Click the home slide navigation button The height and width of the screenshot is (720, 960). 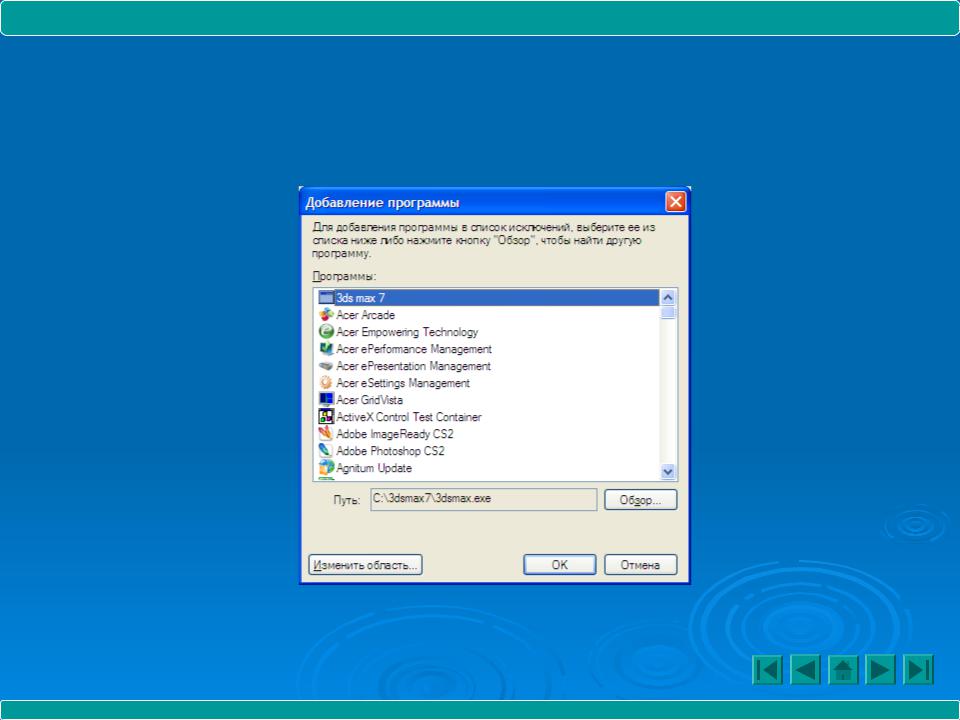pyautogui.click(x=843, y=669)
